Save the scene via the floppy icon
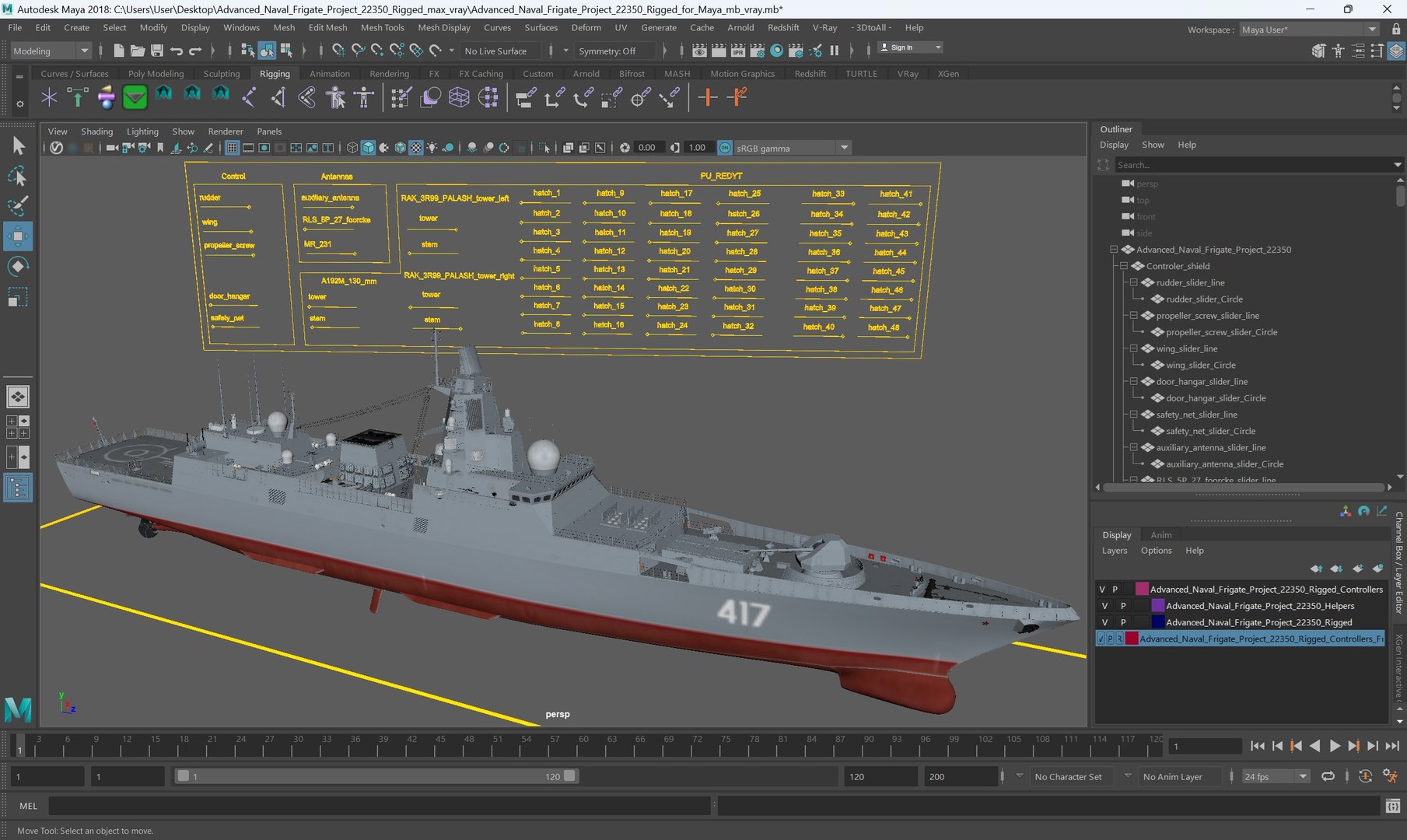The height and width of the screenshot is (840, 1407). pos(157,51)
